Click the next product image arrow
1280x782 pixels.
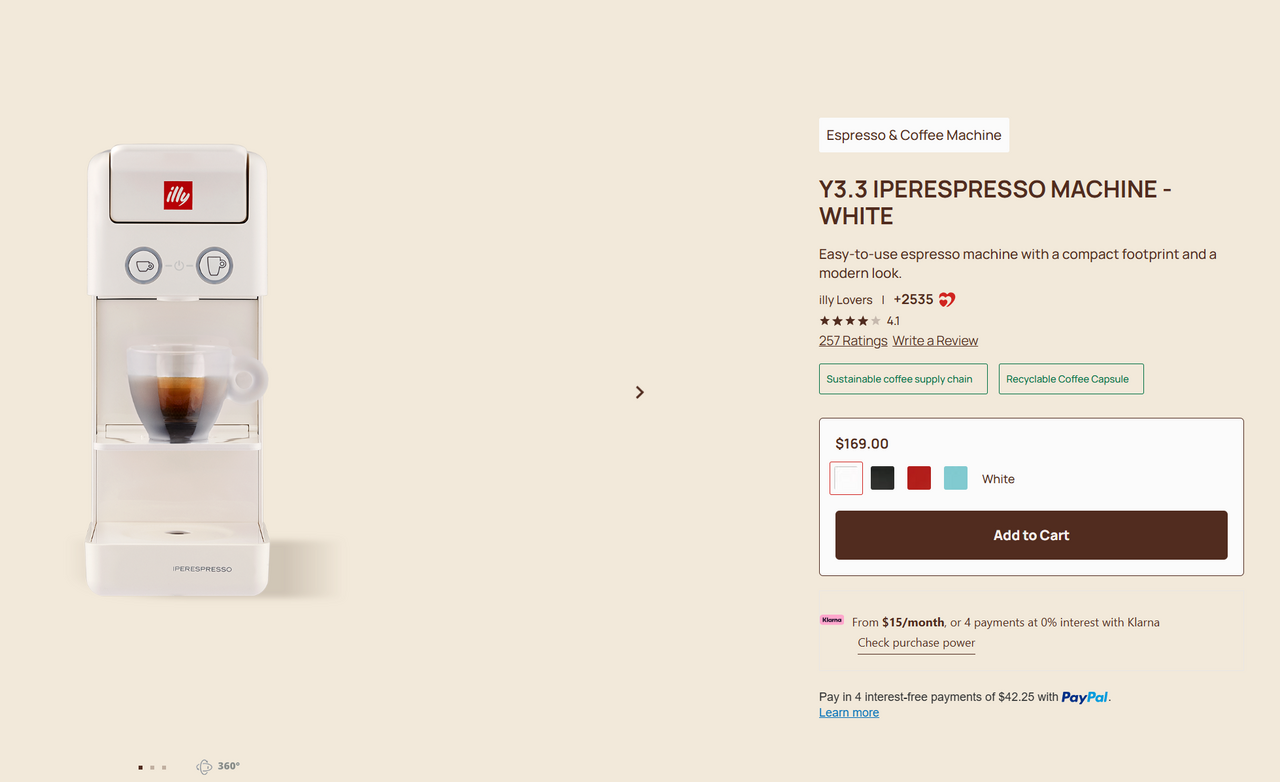(x=640, y=392)
